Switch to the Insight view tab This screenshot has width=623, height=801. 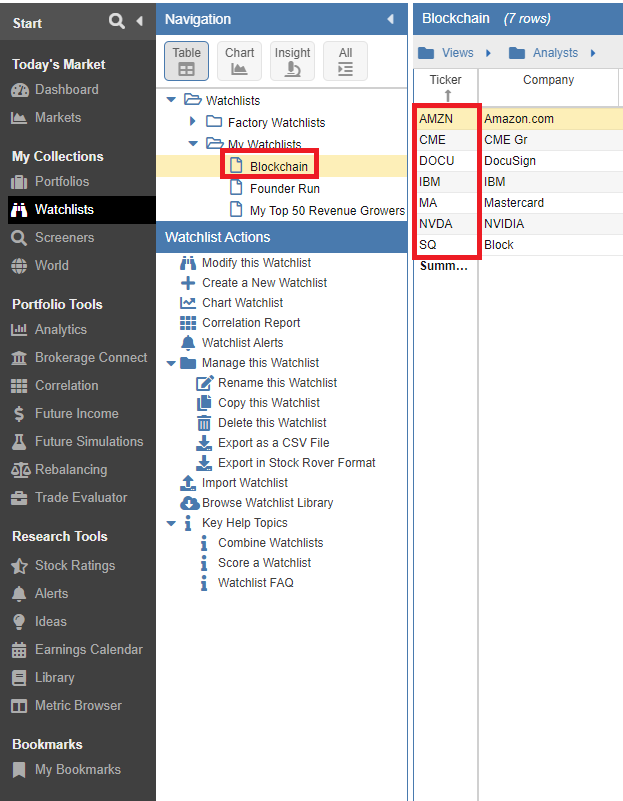(x=293, y=61)
